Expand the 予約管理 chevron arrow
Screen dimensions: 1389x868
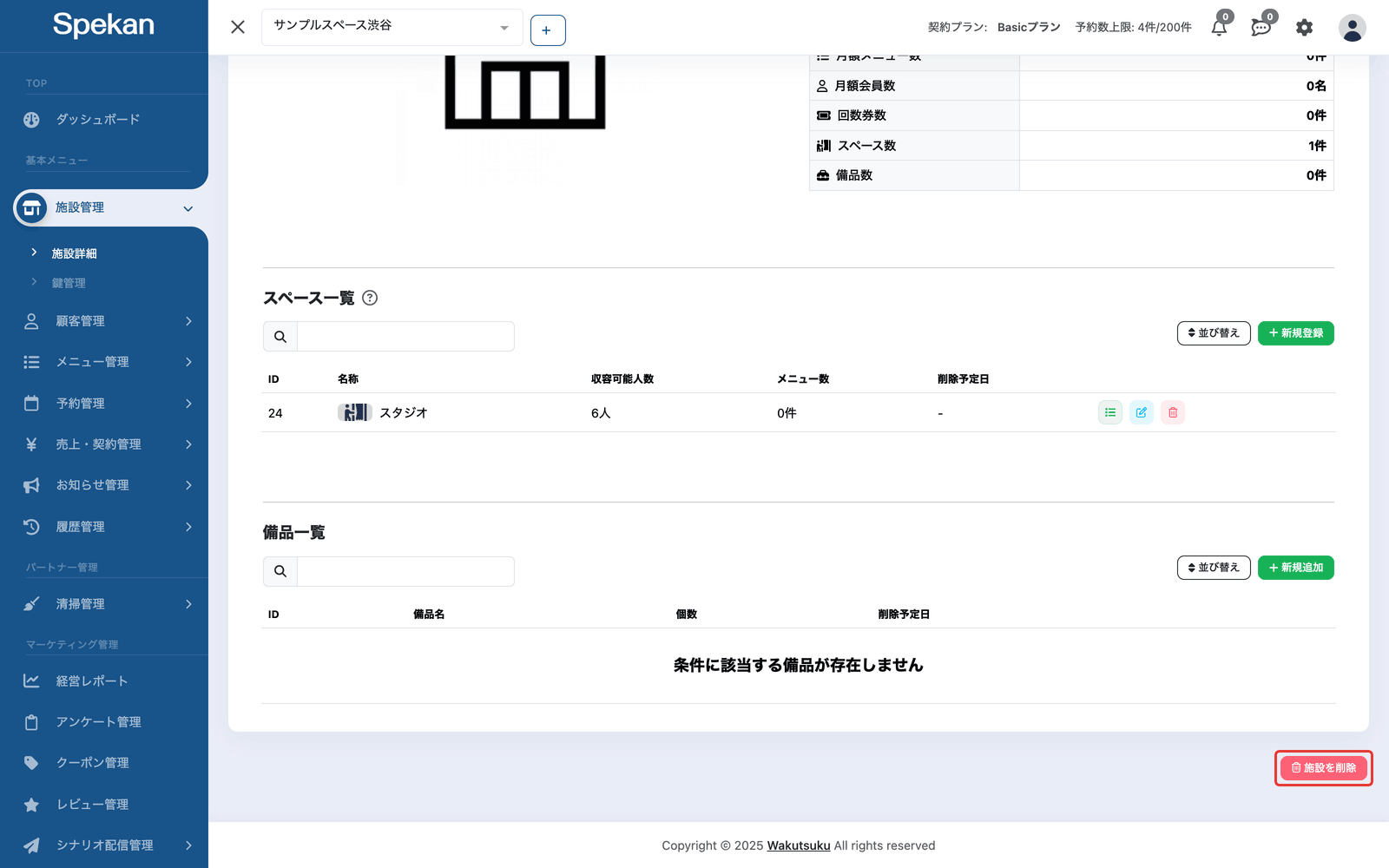[x=188, y=404]
